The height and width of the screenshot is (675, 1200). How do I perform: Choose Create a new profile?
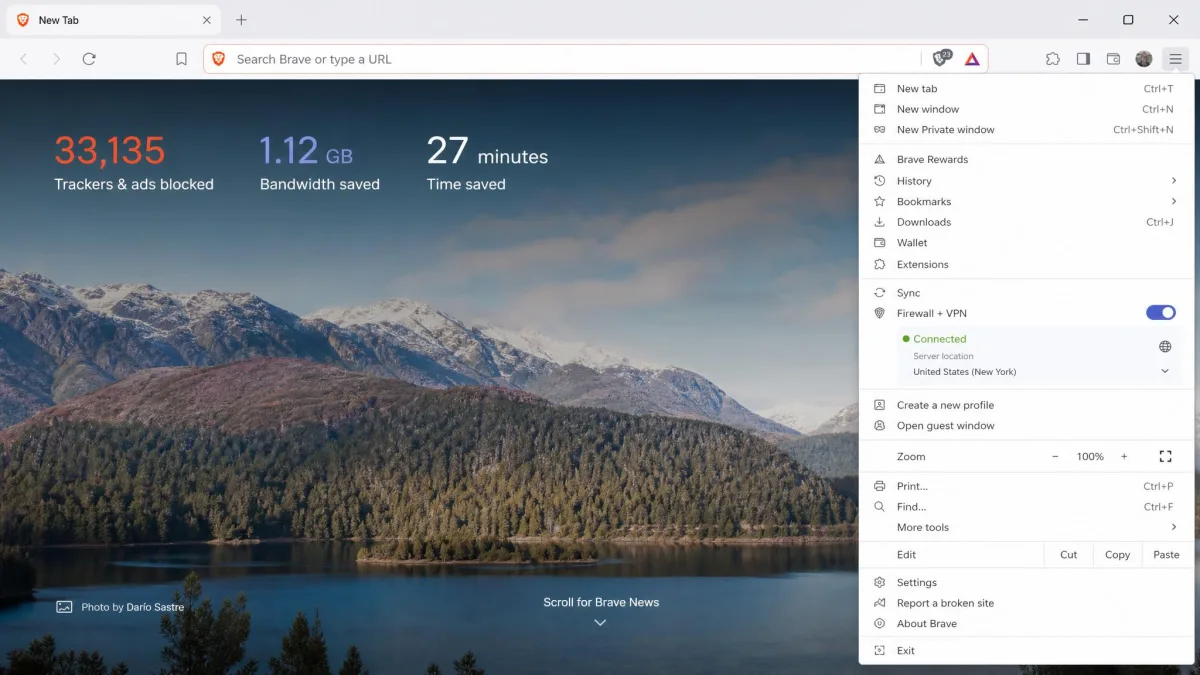tap(1026, 405)
